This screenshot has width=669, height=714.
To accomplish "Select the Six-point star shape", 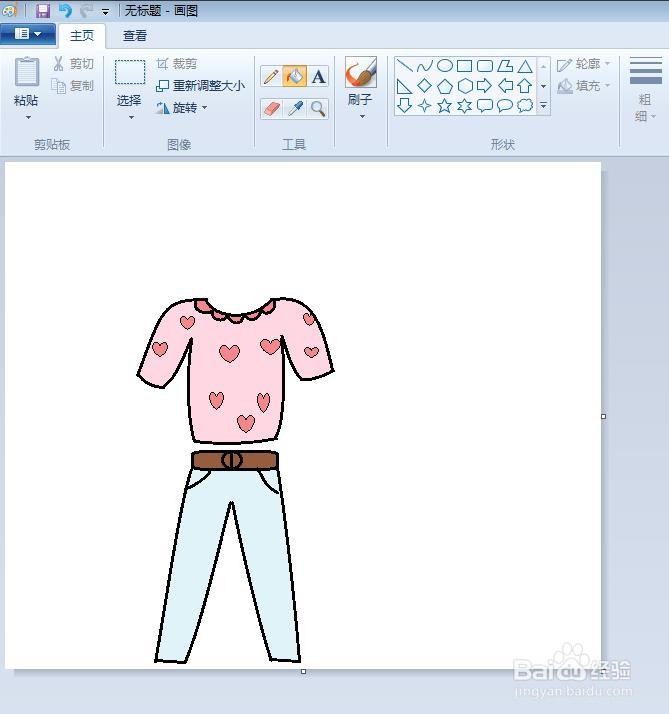I will coord(465,106).
